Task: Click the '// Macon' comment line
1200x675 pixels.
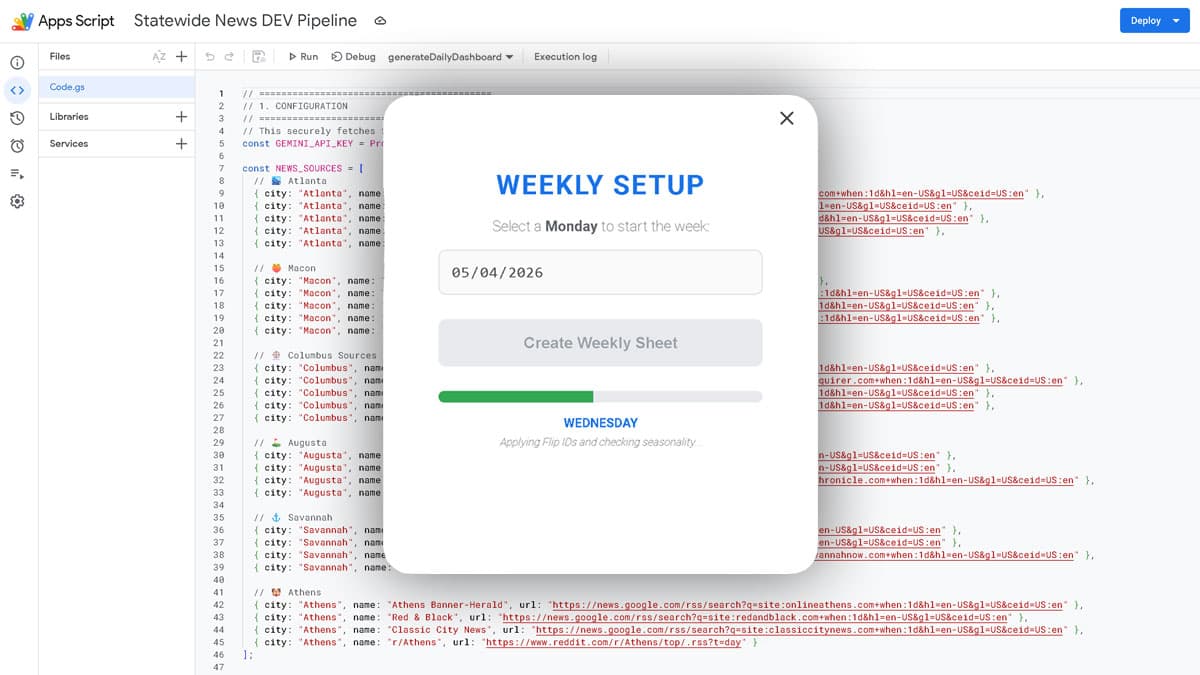Action: pyautogui.click(x=285, y=268)
